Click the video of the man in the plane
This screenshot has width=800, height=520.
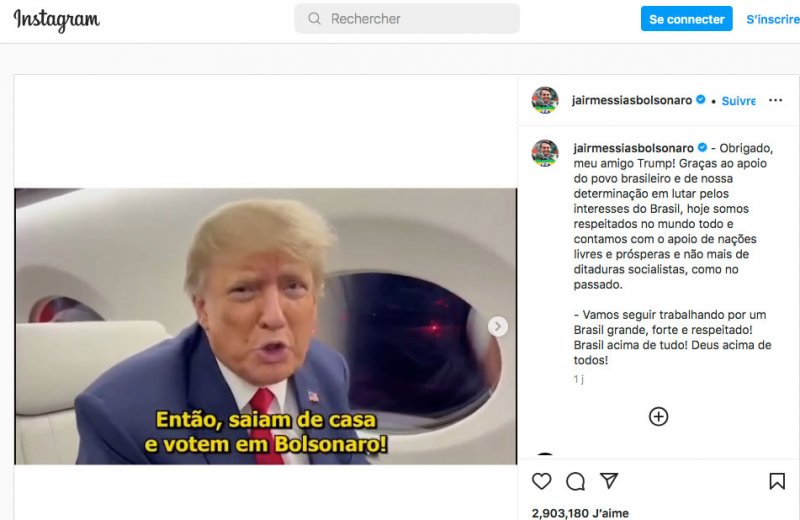[265, 326]
